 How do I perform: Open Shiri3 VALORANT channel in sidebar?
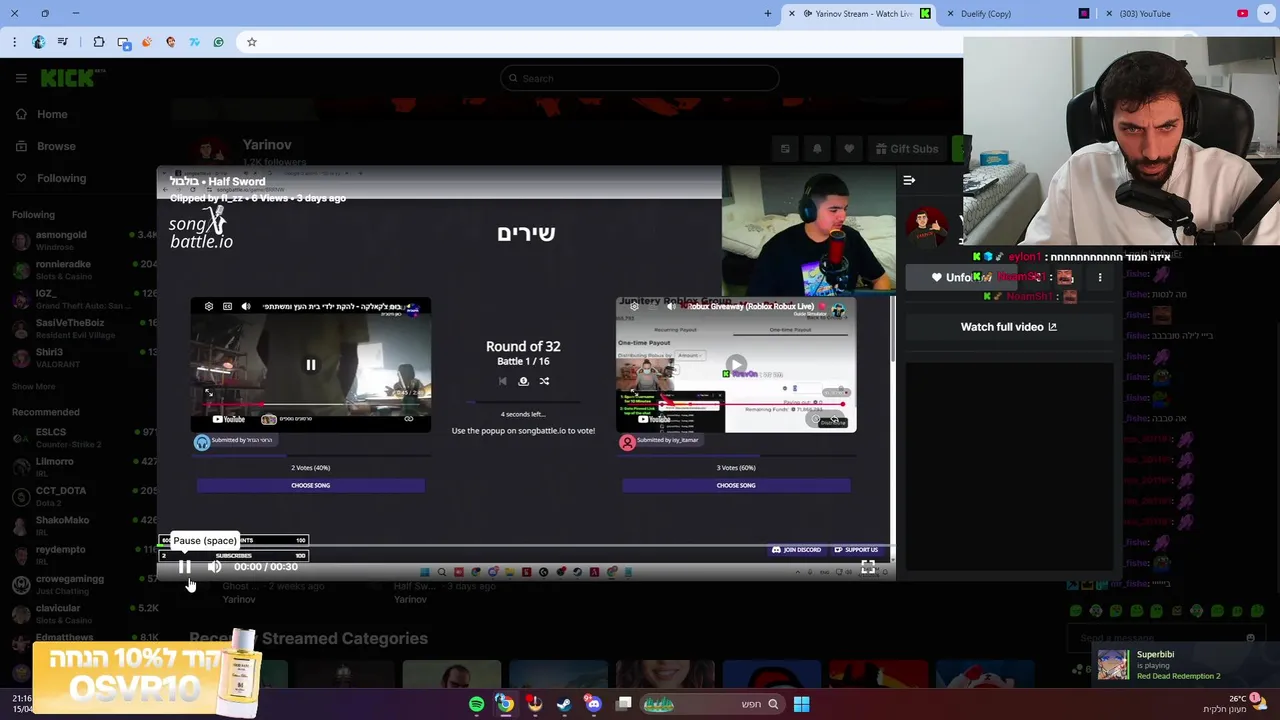tap(80, 357)
